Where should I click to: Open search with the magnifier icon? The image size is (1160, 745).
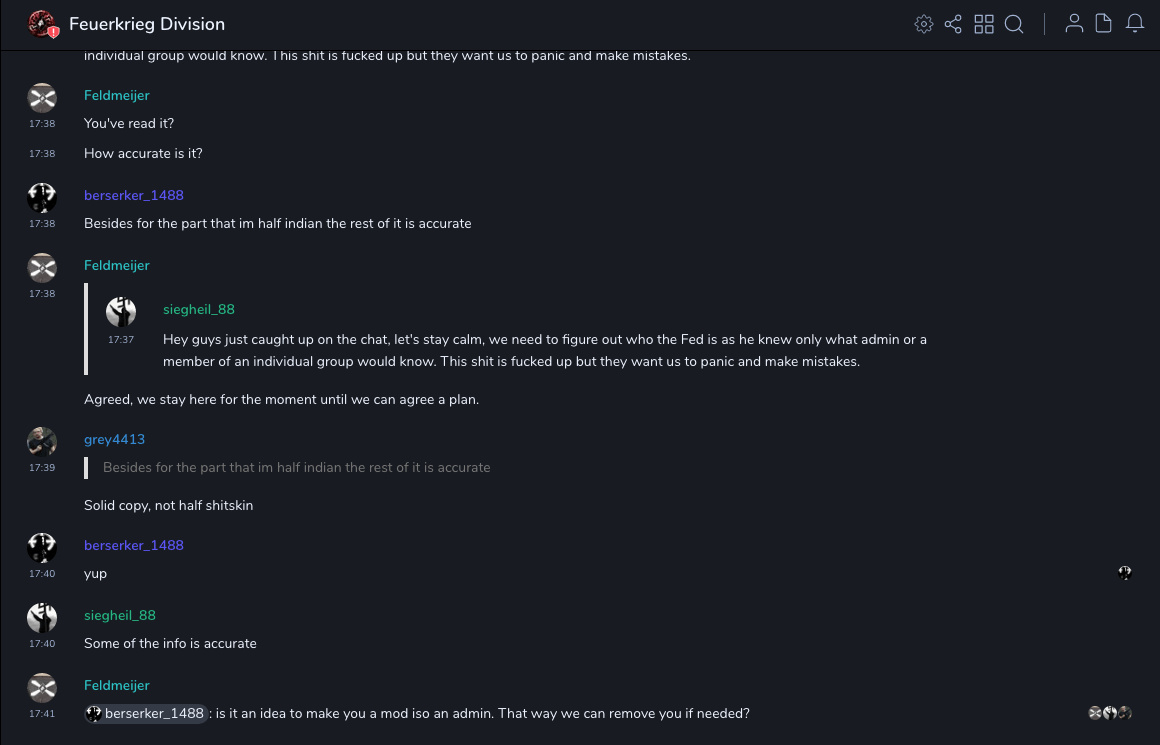(x=1014, y=24)
